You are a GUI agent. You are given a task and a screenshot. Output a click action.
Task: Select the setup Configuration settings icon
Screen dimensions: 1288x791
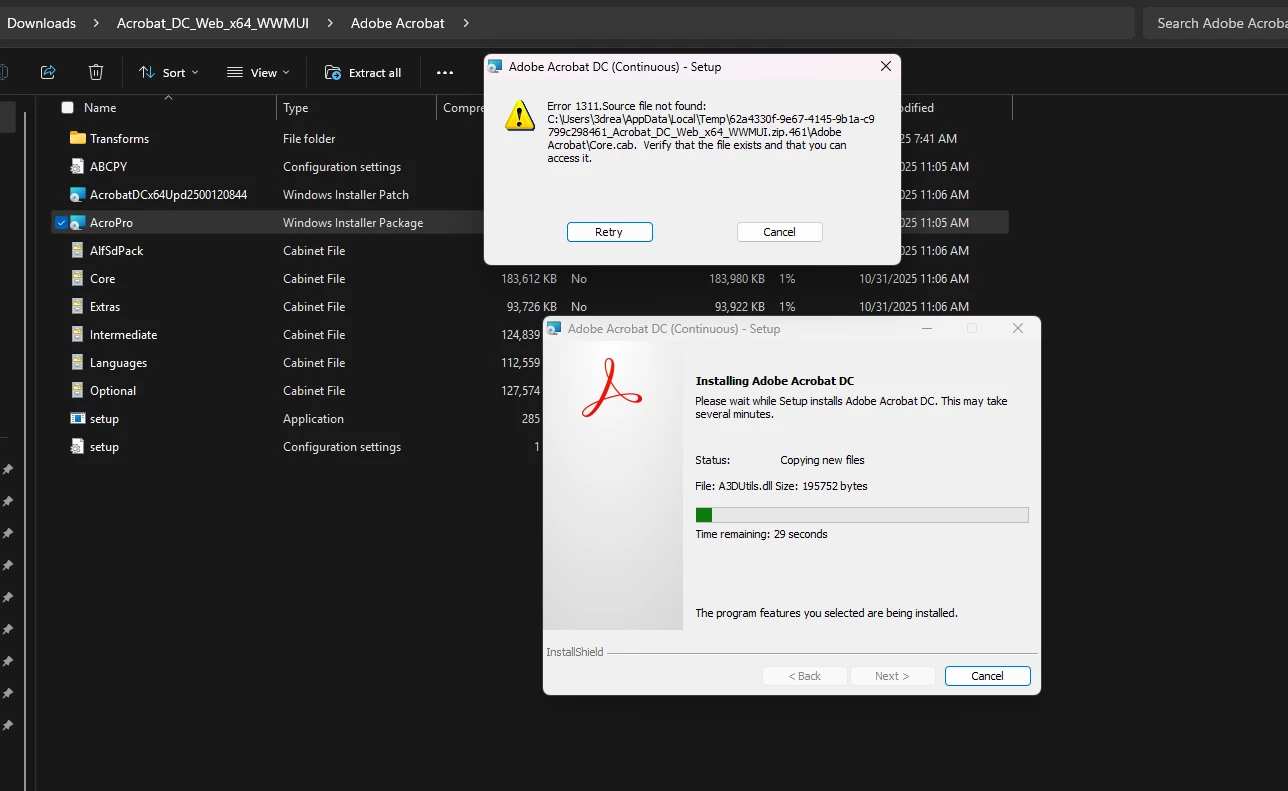point(78,447)
